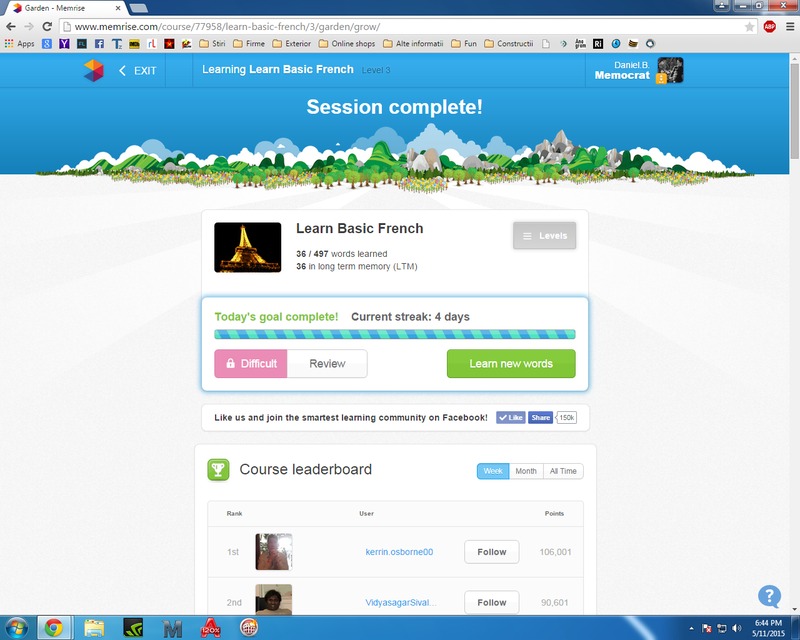Image resolution: width=800 pixels, height=640 pixels.
Task: Like Memrise on Facebook
Action: click(511, 417)
